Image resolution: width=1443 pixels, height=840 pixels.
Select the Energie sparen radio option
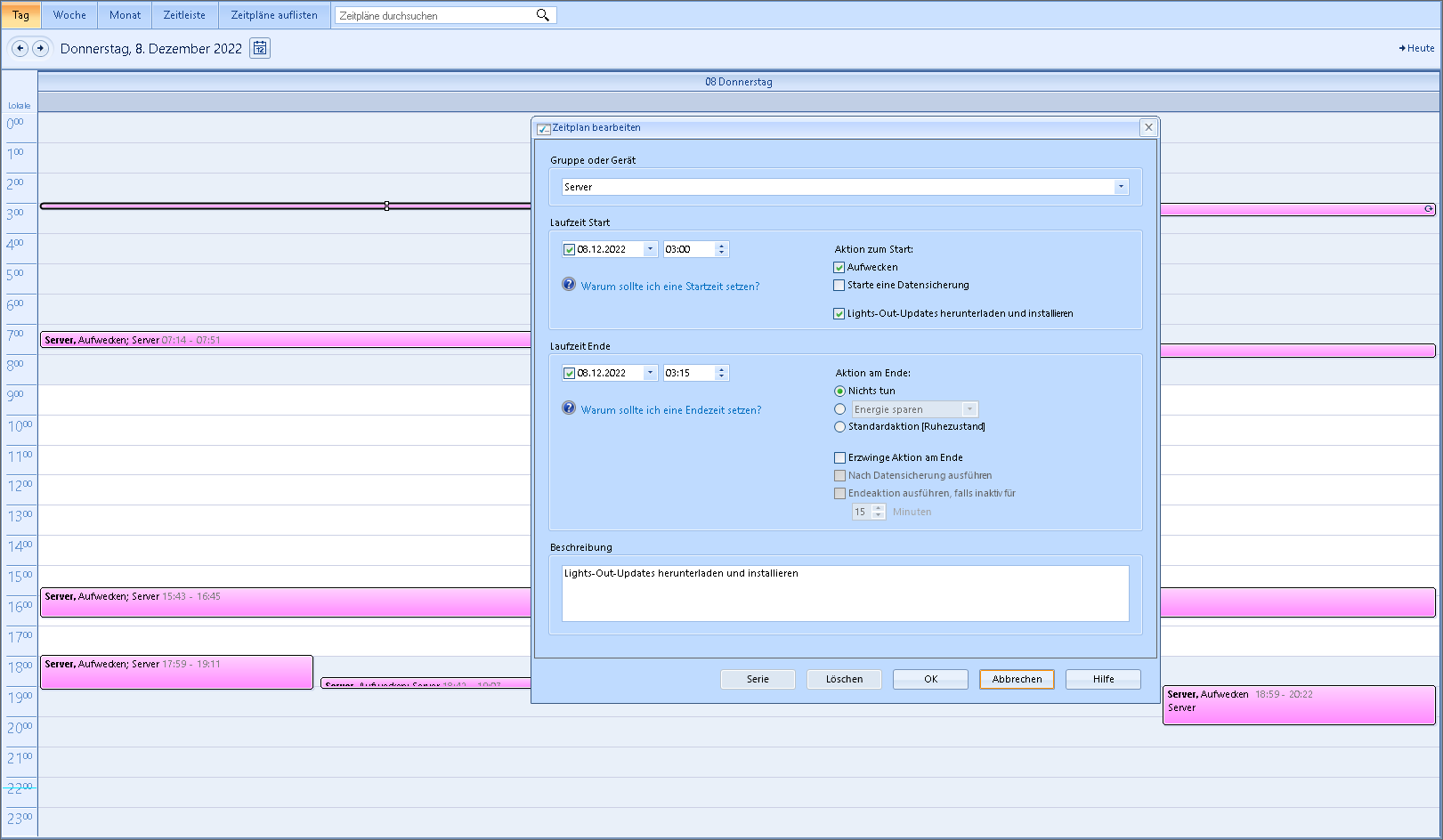pyautogui.click(x=839, y=409)
